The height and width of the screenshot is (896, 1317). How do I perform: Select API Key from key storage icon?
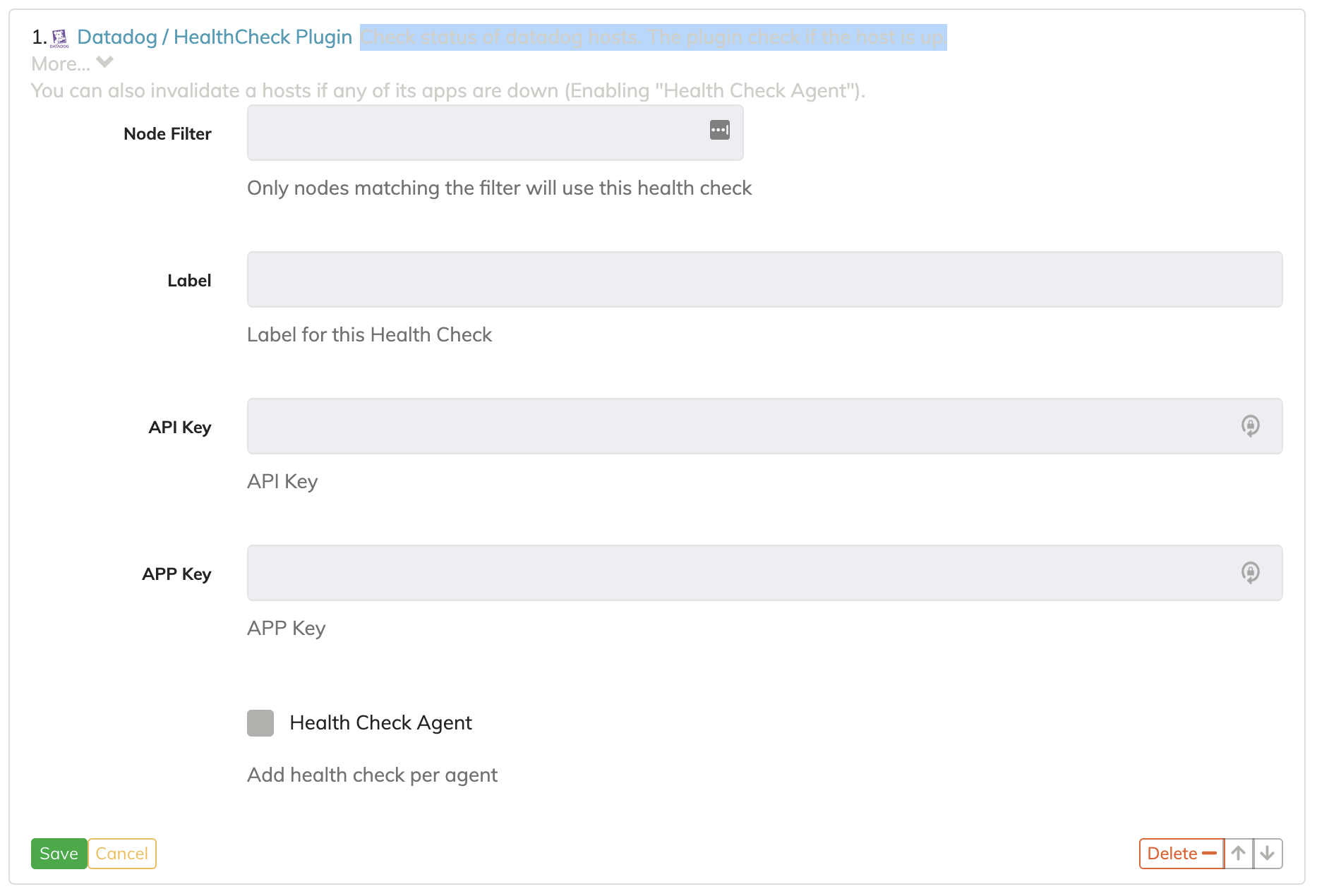(x=1250, y=426)
